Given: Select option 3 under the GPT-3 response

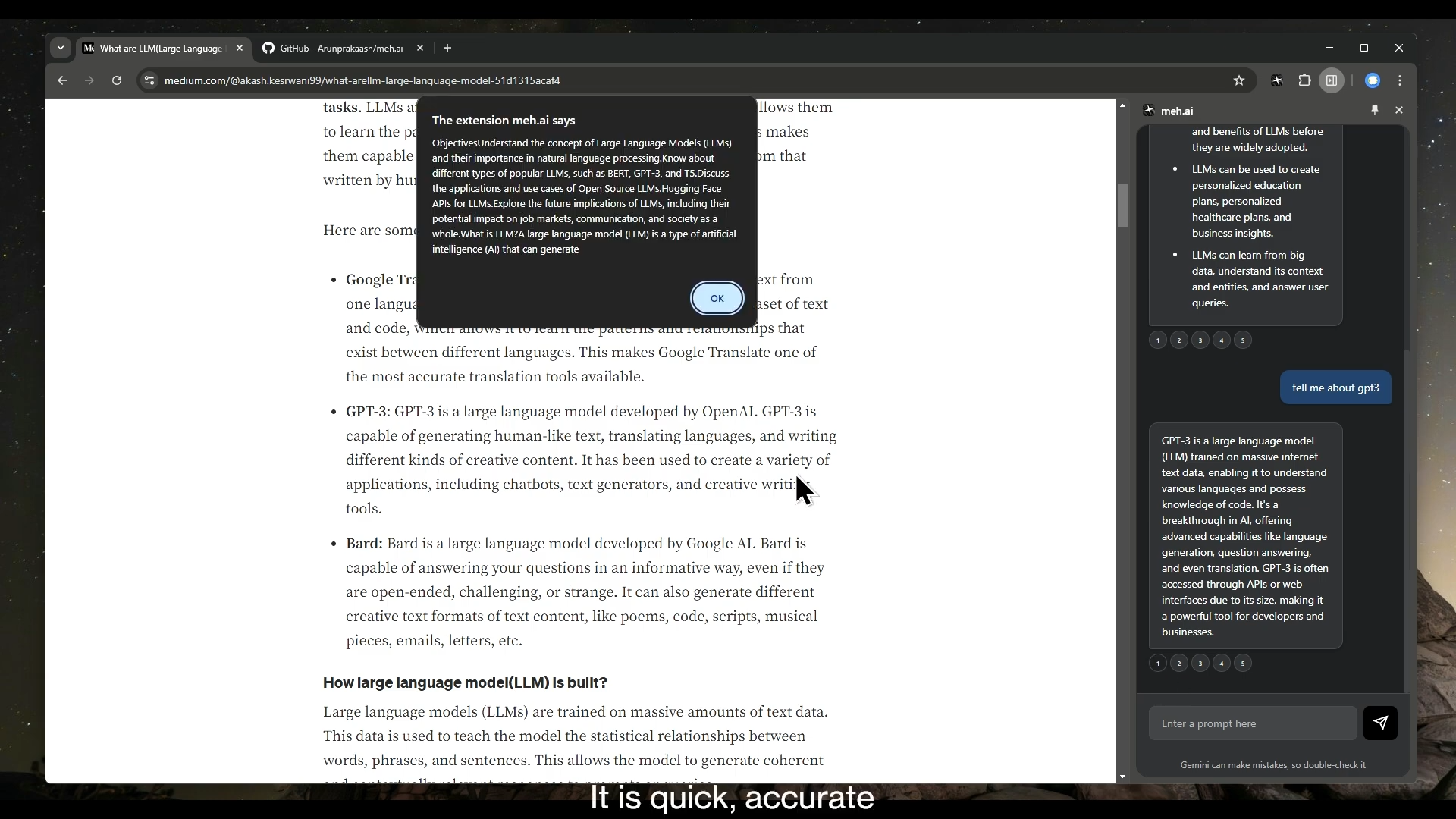Looking at the screenshot, I should pos(1200,664).
